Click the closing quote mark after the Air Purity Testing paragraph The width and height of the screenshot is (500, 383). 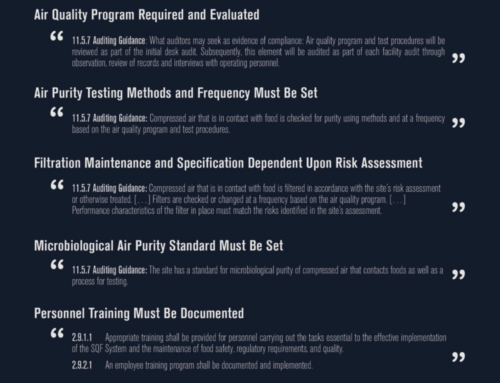point(458,123)
